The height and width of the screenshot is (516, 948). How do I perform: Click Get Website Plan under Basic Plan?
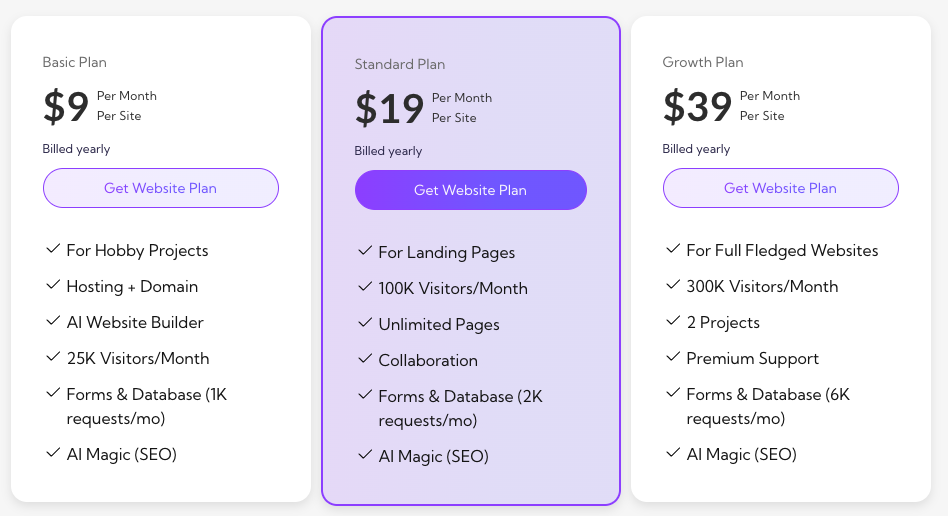(160, 188)
